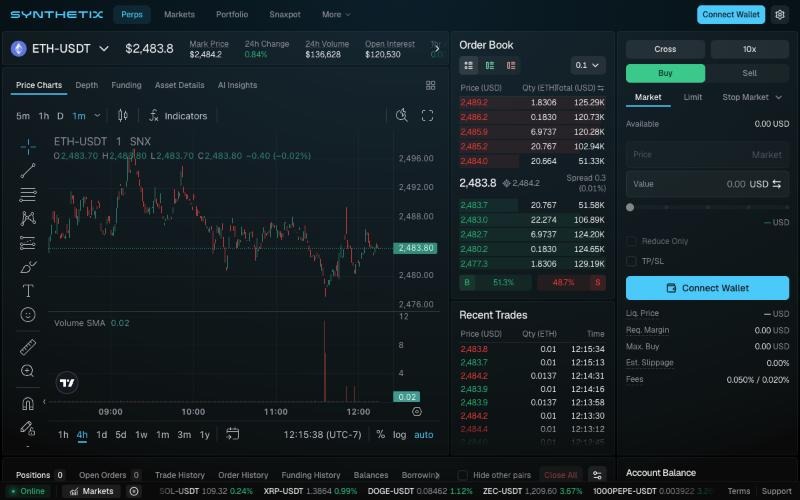800x500 pixels.
Task: Select the text annotation tool
Action: 28,290
